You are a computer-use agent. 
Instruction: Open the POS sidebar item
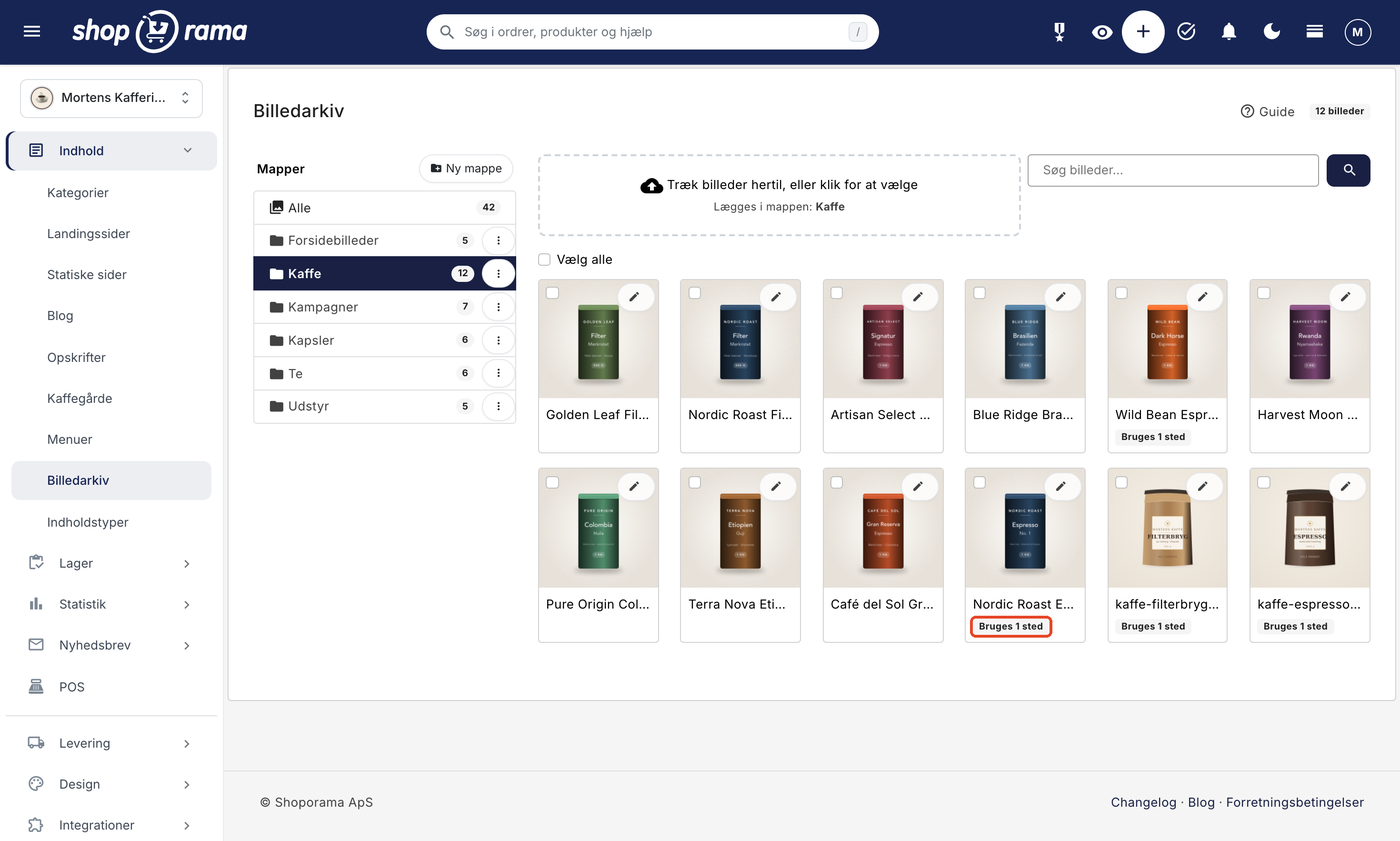pos(72,687)
